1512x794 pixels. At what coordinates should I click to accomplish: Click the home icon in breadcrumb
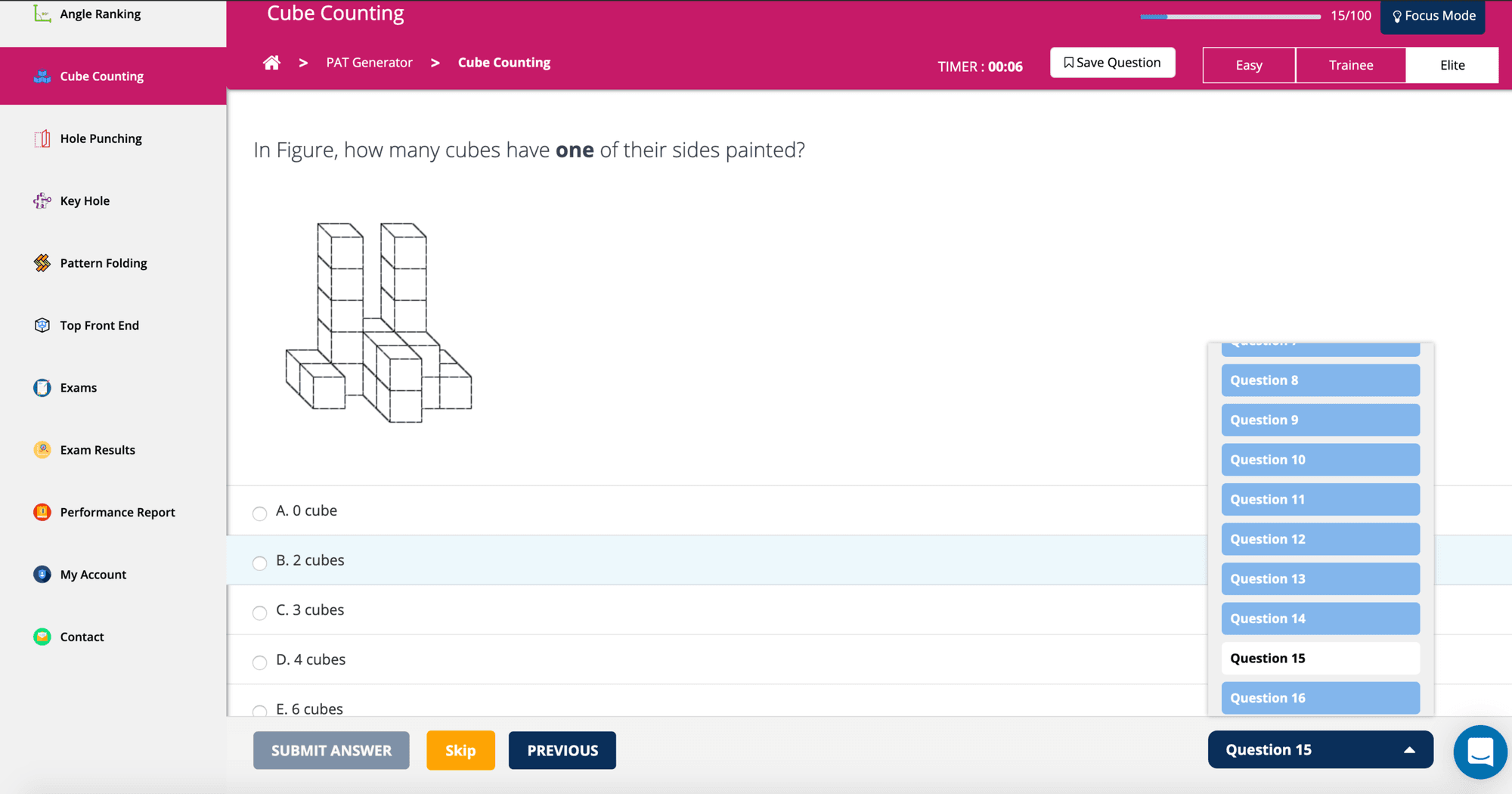(271, 63)
